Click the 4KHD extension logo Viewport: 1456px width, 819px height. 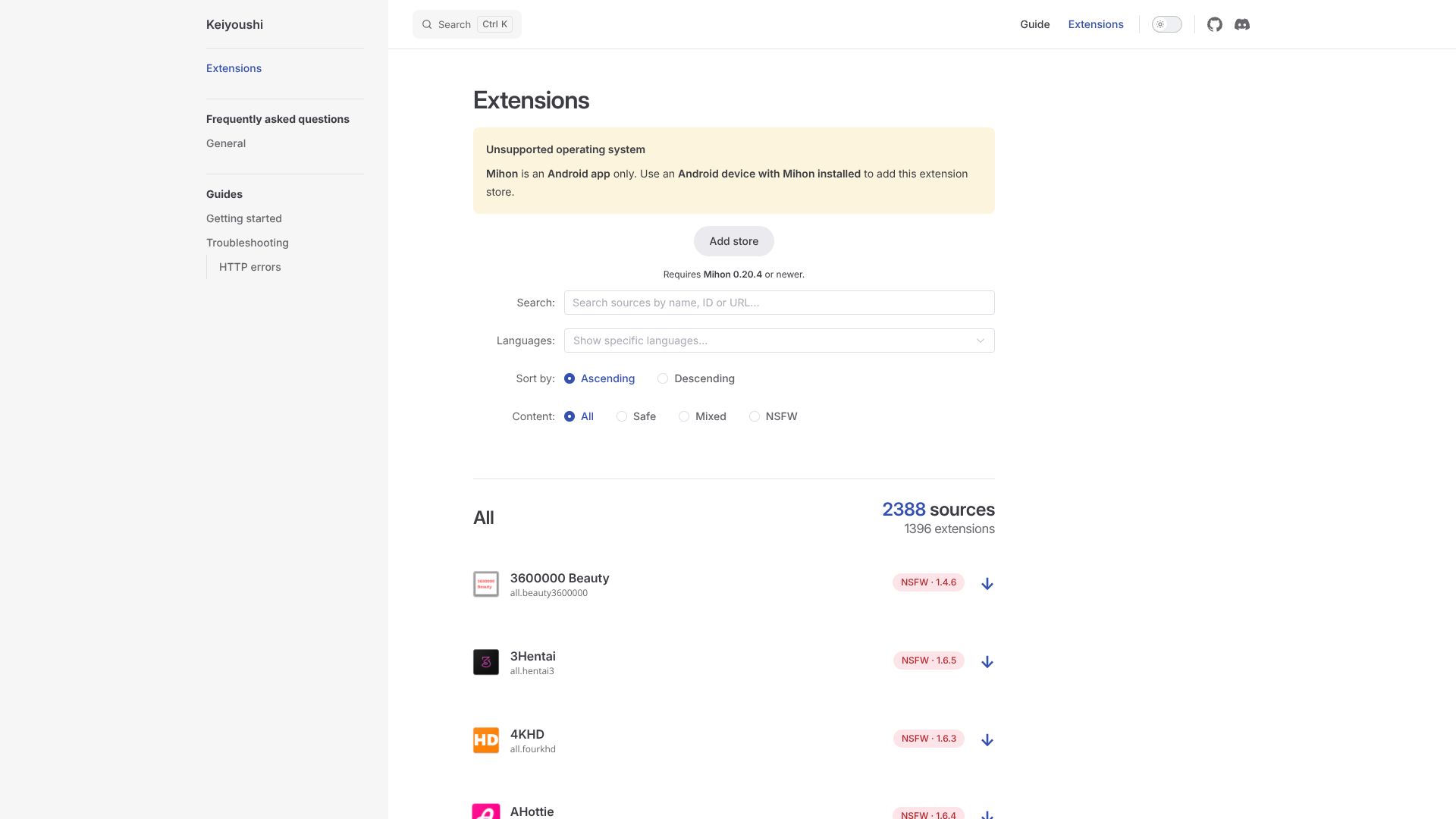(x=486, y=740)
